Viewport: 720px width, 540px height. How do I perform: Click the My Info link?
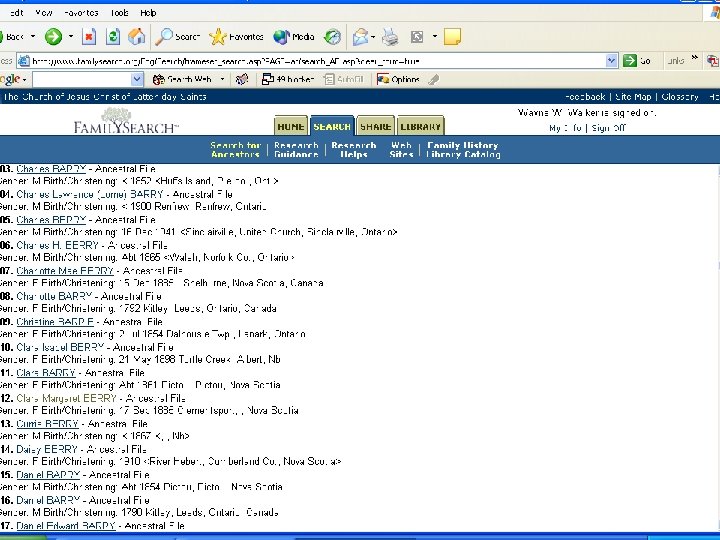(x=565, y=128)
